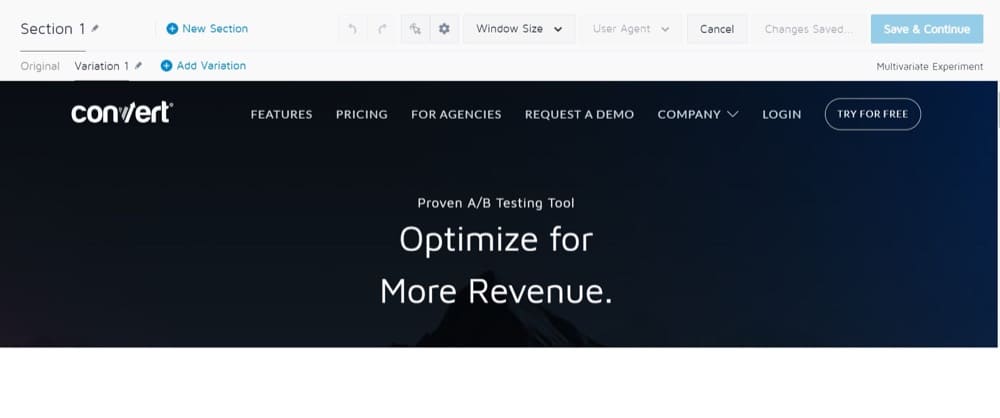Click the pencil icon next to Section 1

pyautogui.click(x=95, y=29)
